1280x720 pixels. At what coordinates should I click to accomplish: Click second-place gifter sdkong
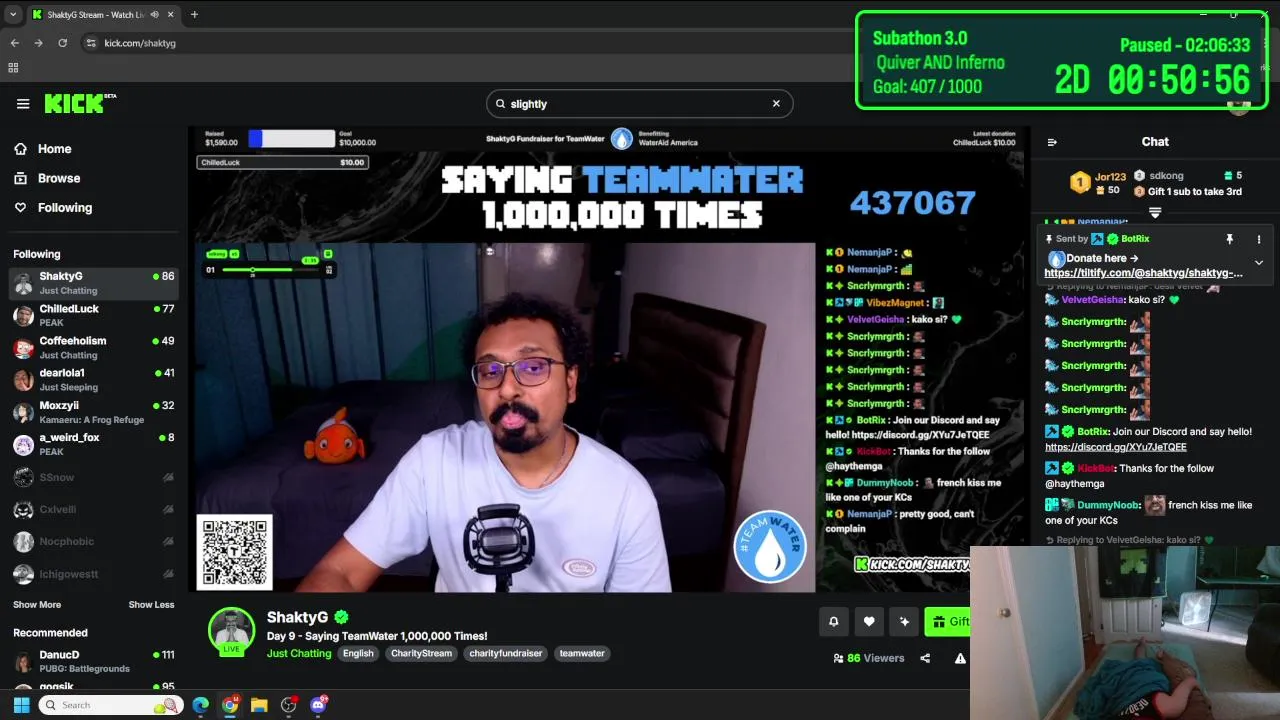click(1158, 176)
